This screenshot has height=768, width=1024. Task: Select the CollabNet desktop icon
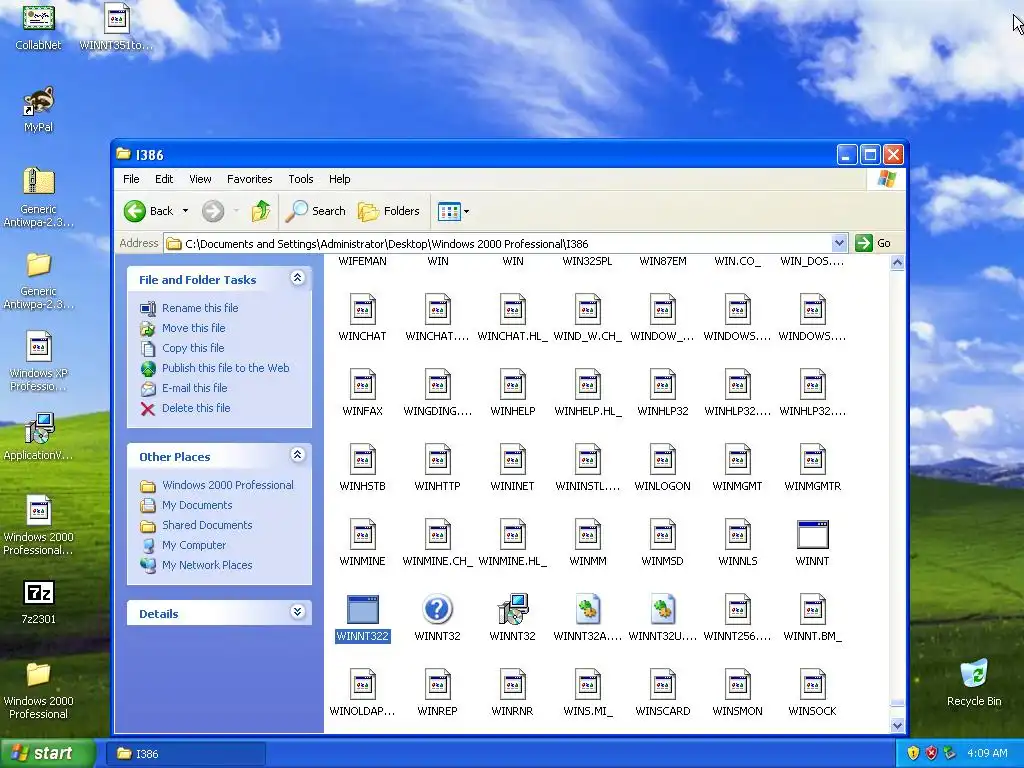39,18
